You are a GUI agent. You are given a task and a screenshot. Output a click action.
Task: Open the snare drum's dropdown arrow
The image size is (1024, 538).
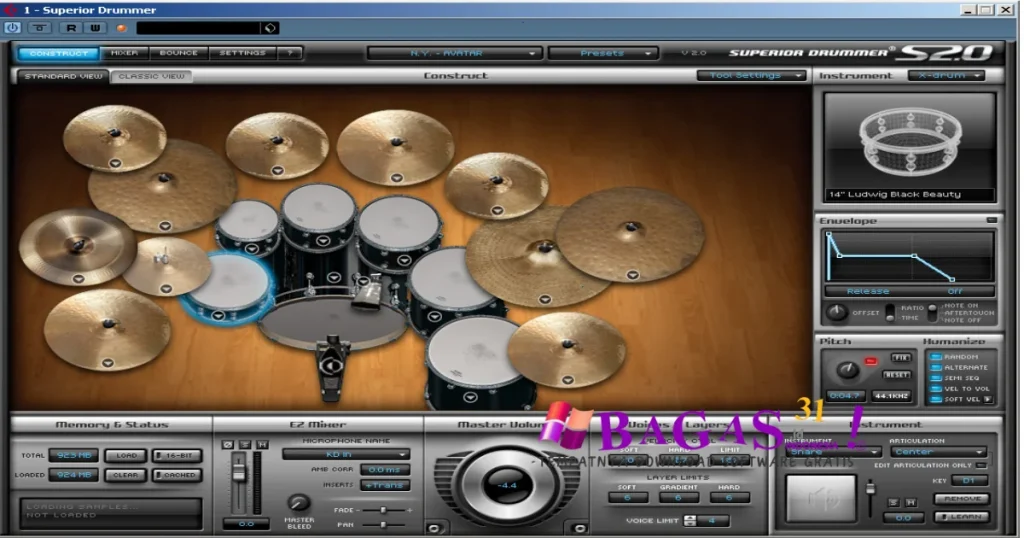pyautogui.click(x=219, y=316)
